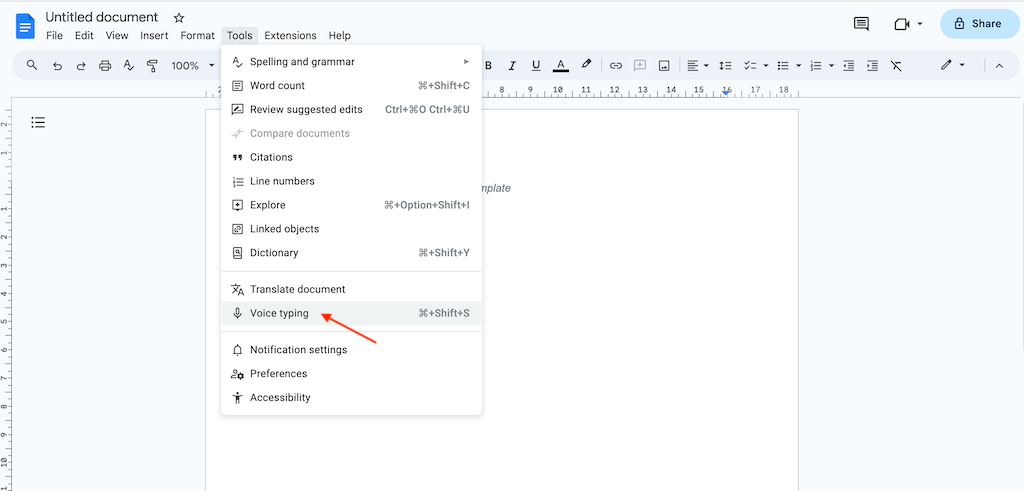This screenshot has height=491, width=1024.
Task: Click the editing mode pencil icon
Action: 946,65
